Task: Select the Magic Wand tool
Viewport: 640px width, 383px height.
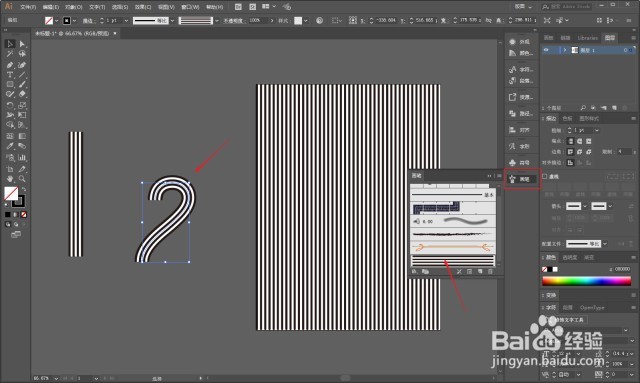Action: [x=10, y=54]
